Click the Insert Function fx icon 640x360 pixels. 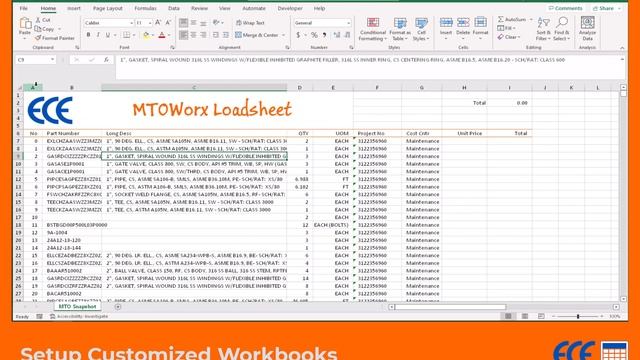tap(106, 60)
